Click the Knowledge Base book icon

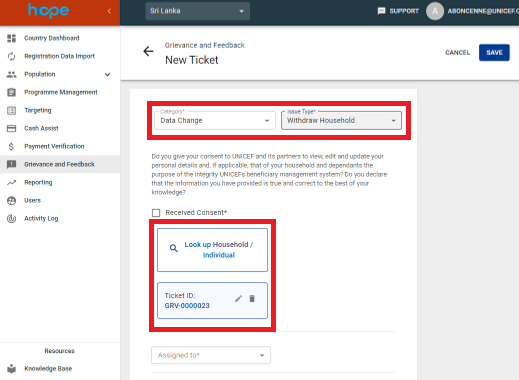pos(11,369)
